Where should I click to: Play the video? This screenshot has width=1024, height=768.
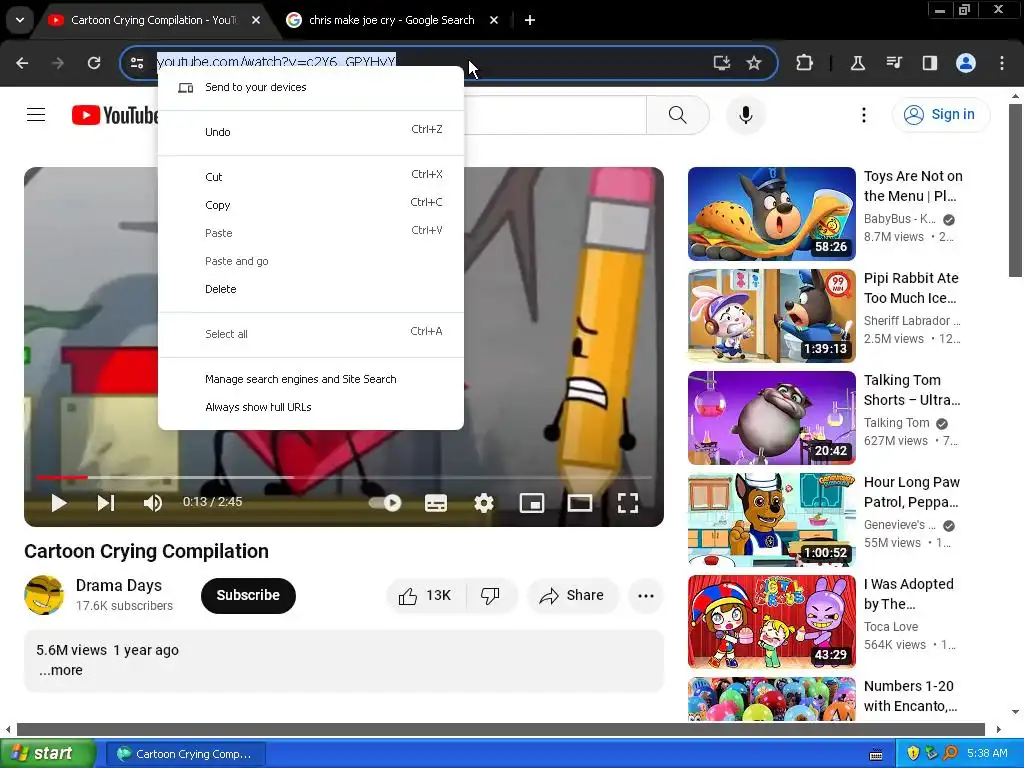coord(59,503)
